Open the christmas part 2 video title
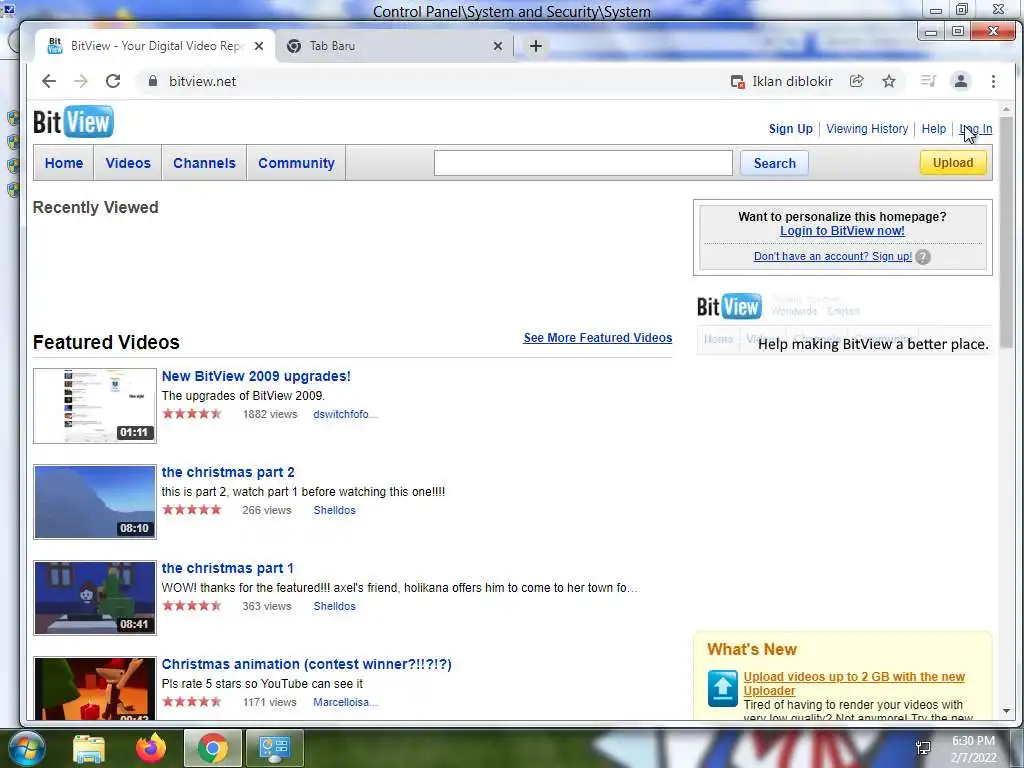This screenshot has height=768, width=1024. pyautogui.click(x=228, y=472)
